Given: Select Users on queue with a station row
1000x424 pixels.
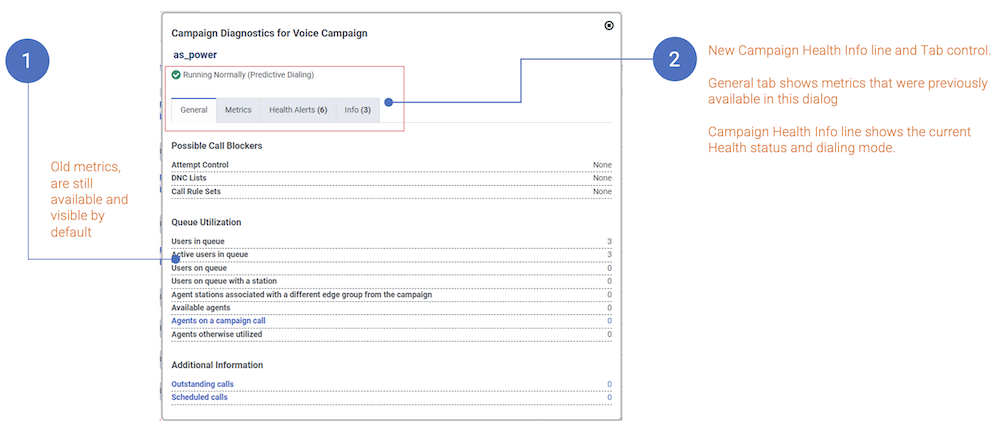Looking at the screenshot, I should click(392, 281).
